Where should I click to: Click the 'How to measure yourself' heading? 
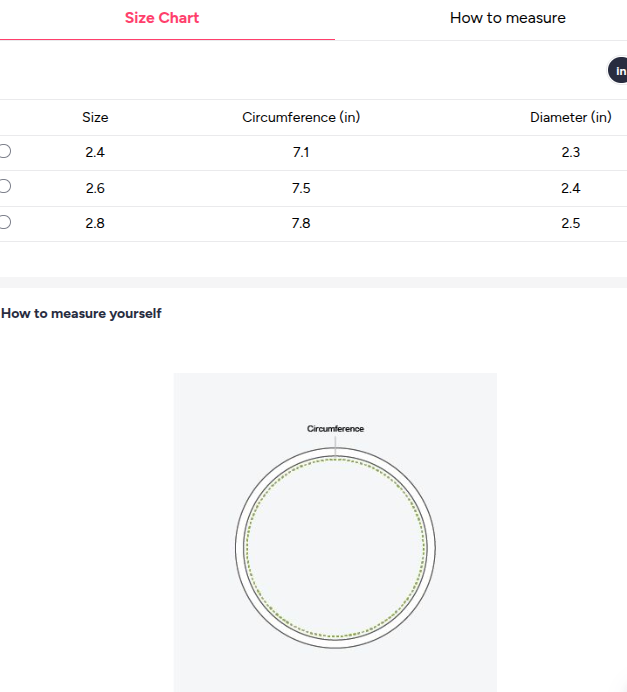click(81, 313)
